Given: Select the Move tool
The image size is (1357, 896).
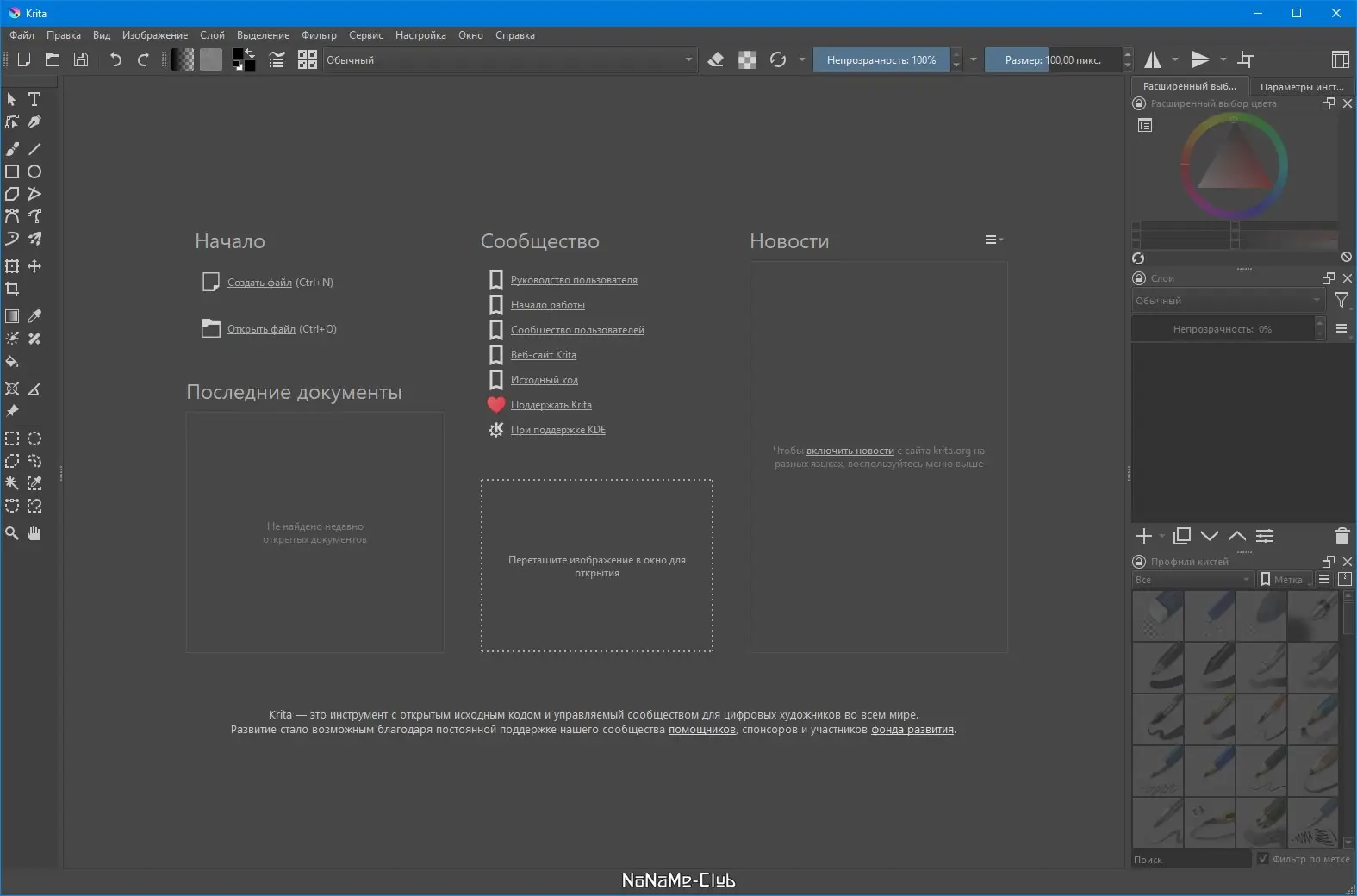Looking at the screenshot, I should [x=34, y=266].
